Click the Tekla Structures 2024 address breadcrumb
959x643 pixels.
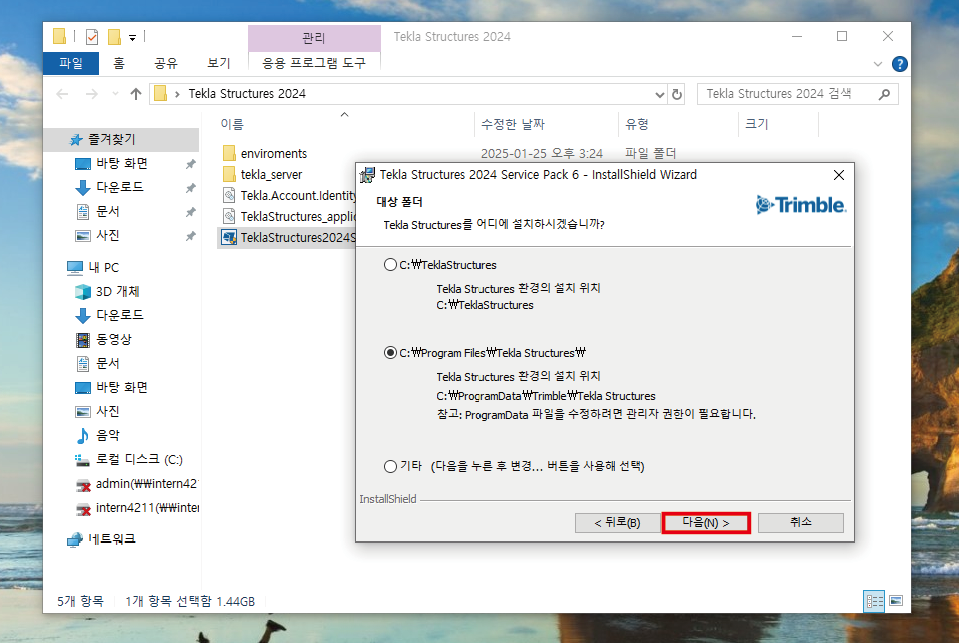247,94
